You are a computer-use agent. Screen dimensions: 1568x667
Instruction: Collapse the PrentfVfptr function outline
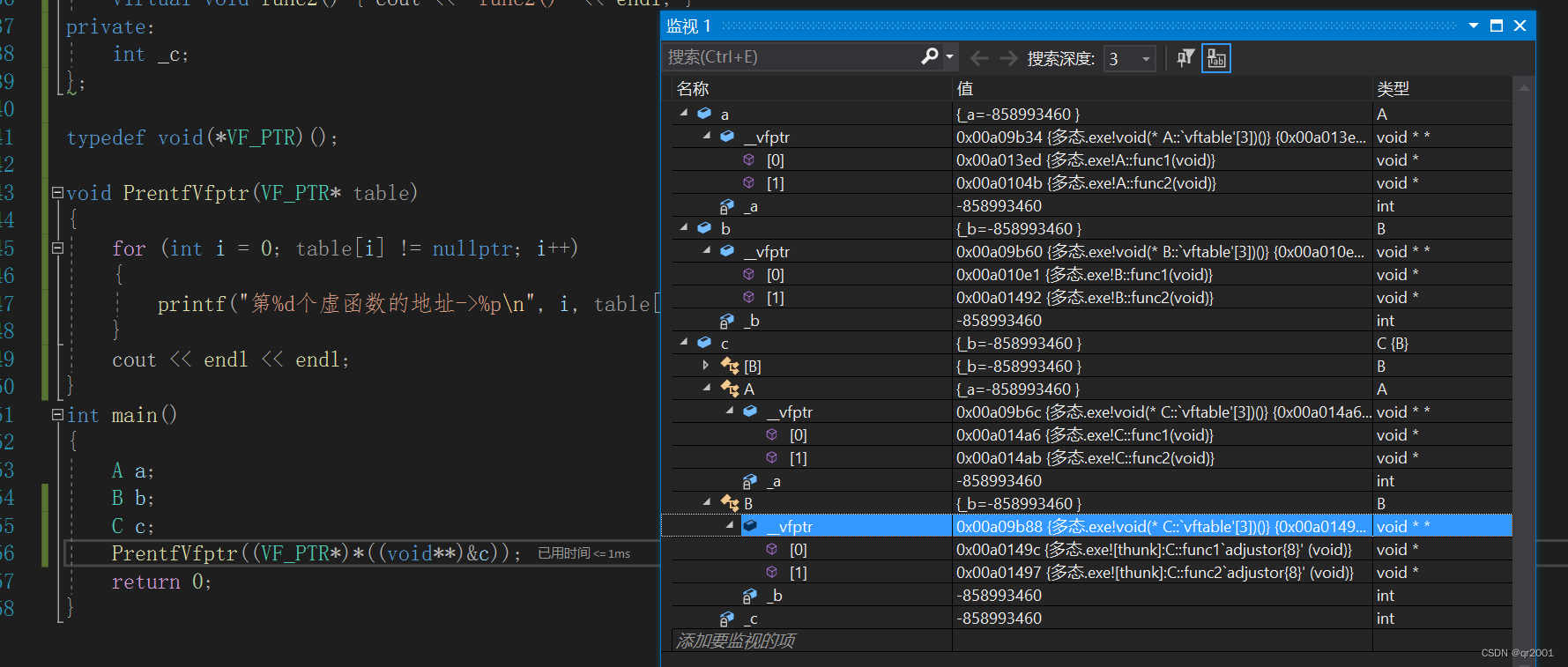[x=57, y=193]
